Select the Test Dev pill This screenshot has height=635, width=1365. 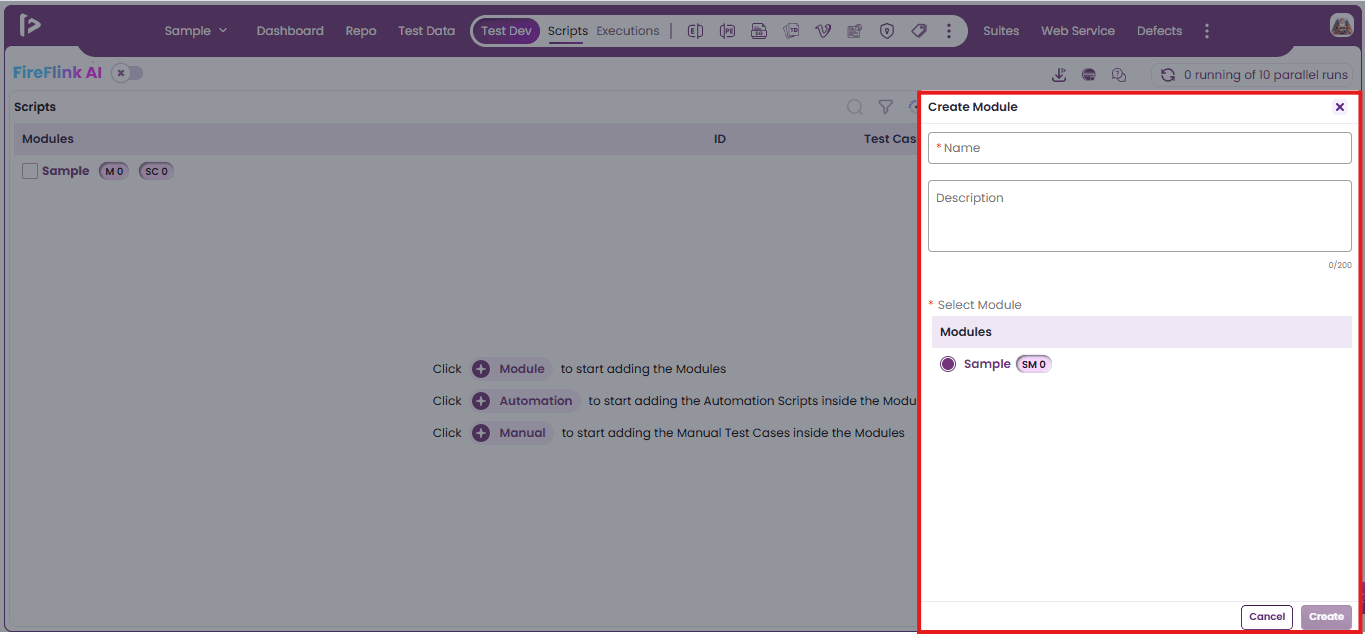coord(506,31)
